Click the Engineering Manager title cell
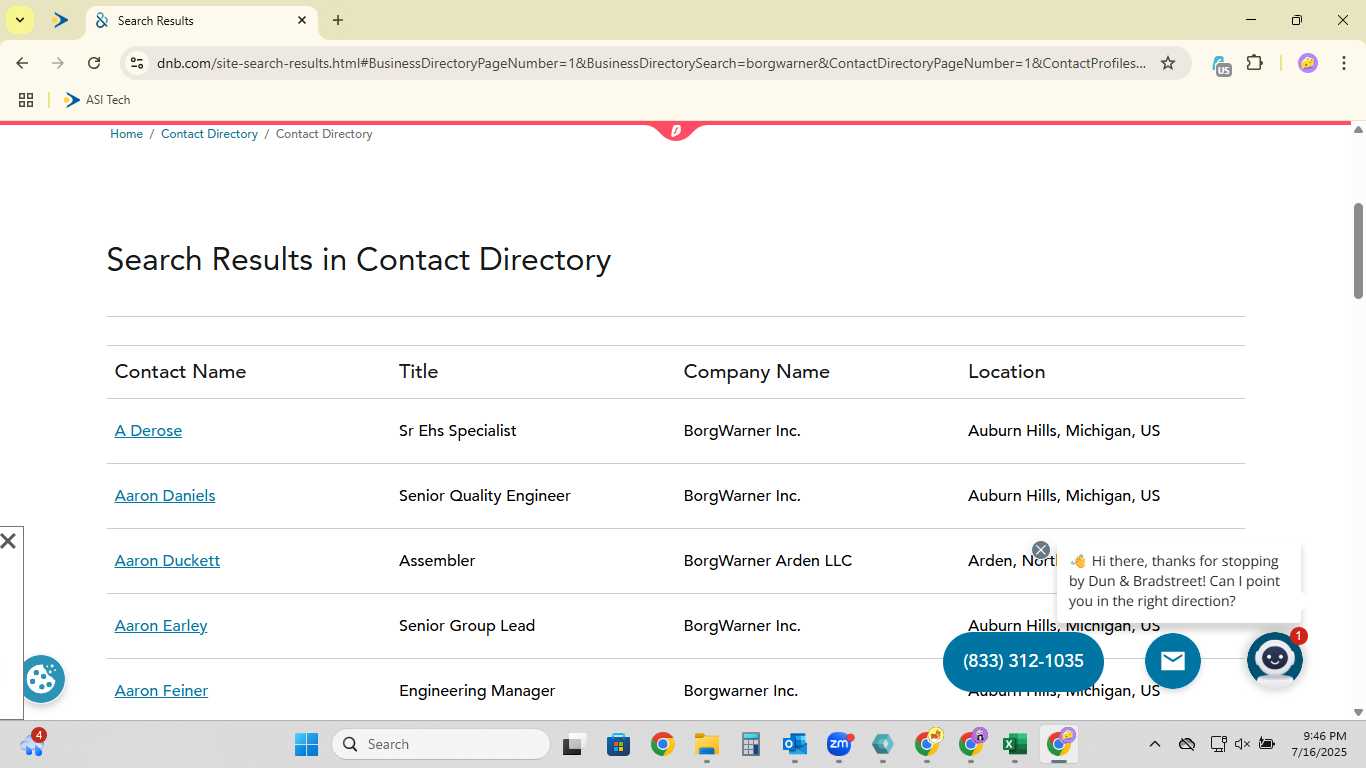This screenshot has width=1366, height=768. click(x=477, y=691)
